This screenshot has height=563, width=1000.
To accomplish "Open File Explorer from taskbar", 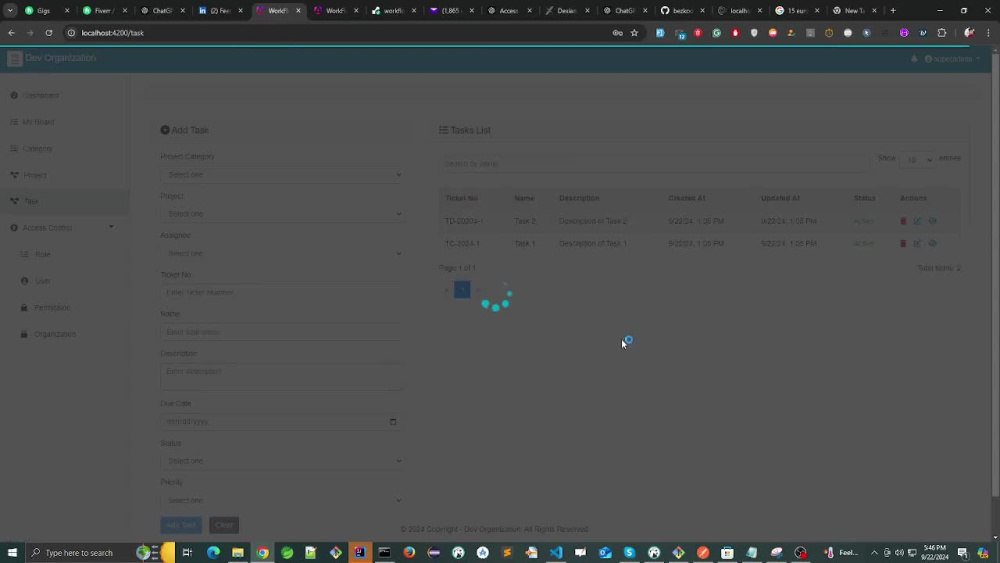I will (x=237, y=552).
